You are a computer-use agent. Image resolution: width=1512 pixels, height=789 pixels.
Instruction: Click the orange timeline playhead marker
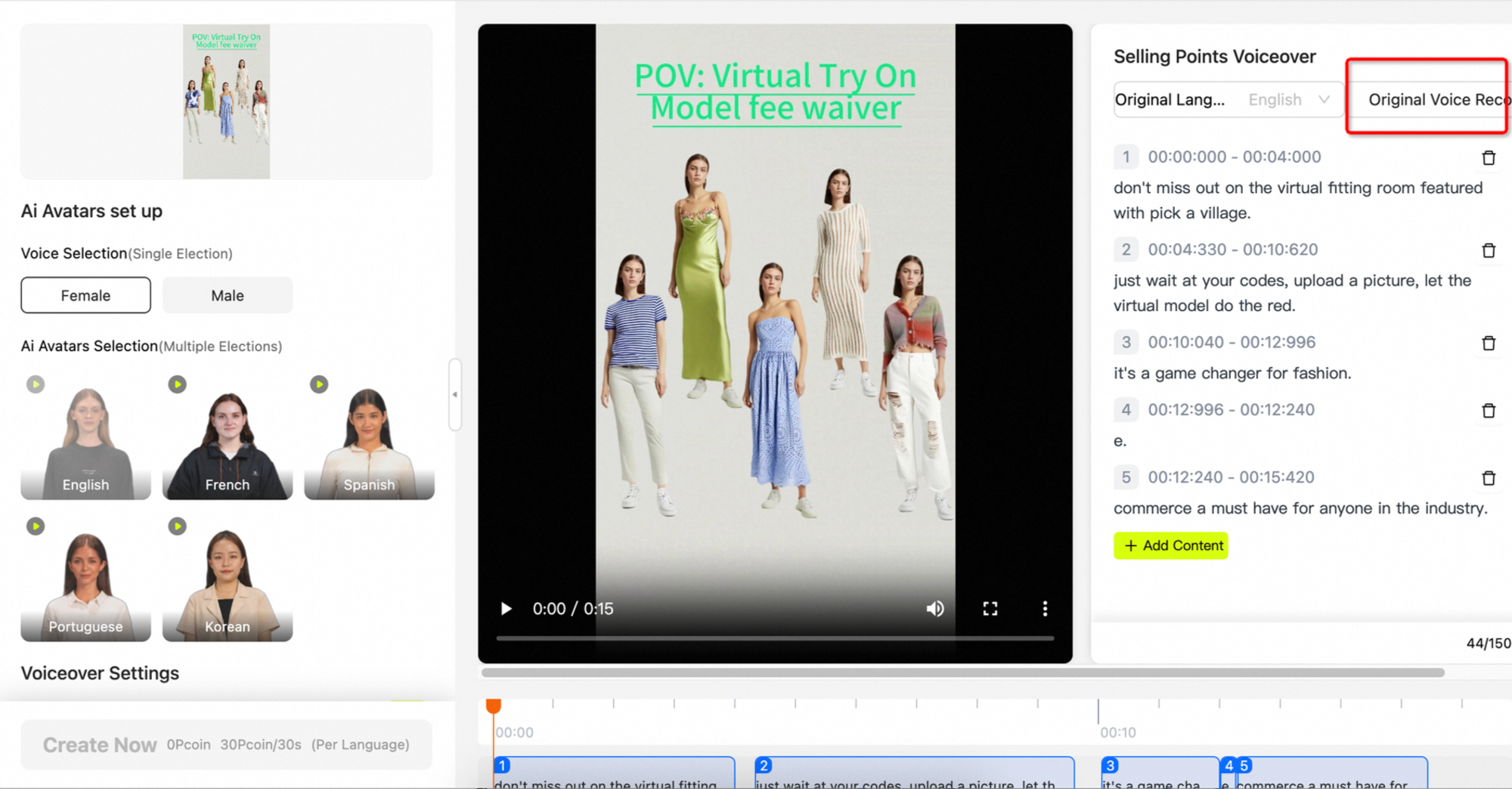[x=494, y=706]
